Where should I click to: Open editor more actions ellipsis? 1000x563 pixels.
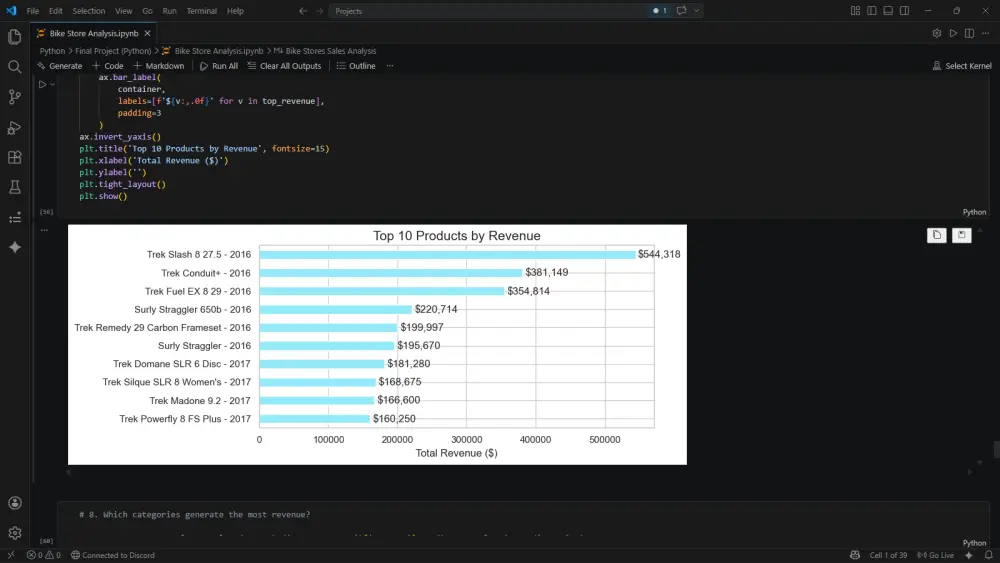point(985,33)
